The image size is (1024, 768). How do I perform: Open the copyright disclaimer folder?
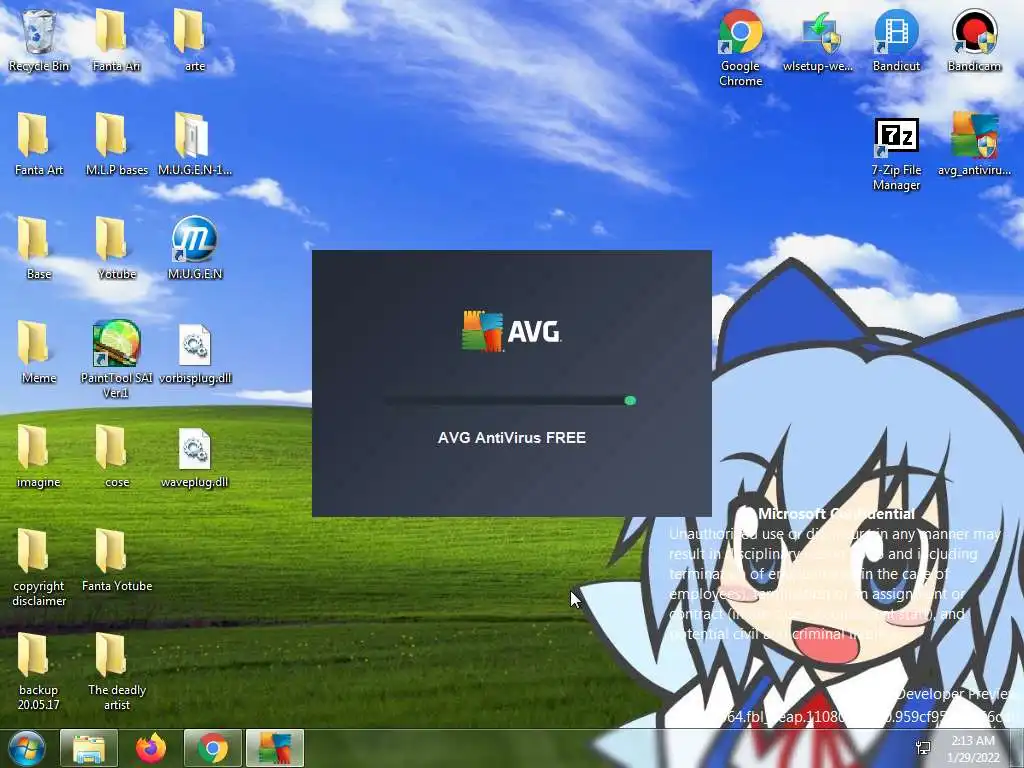39,568
